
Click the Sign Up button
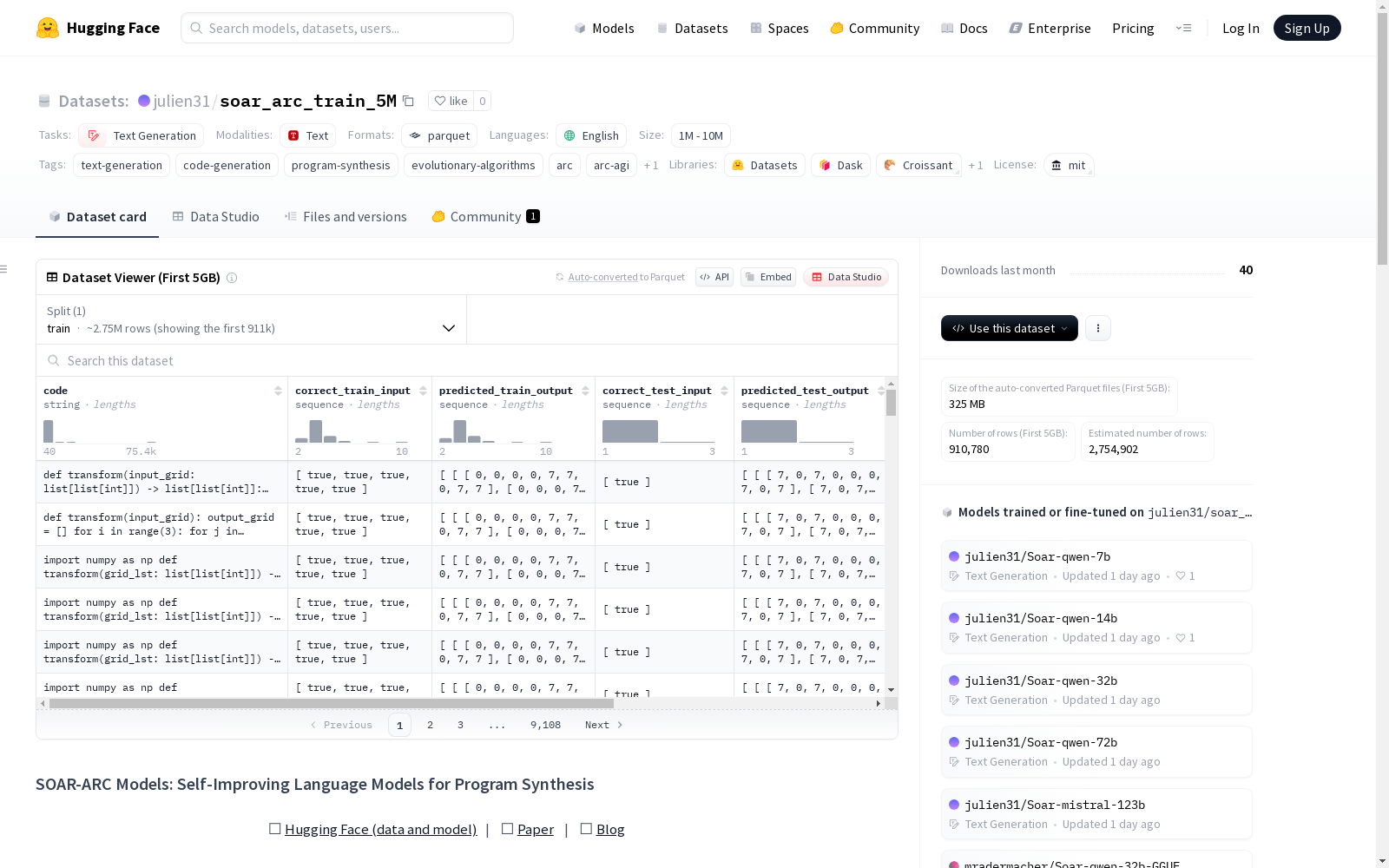tap(1307, 28)
